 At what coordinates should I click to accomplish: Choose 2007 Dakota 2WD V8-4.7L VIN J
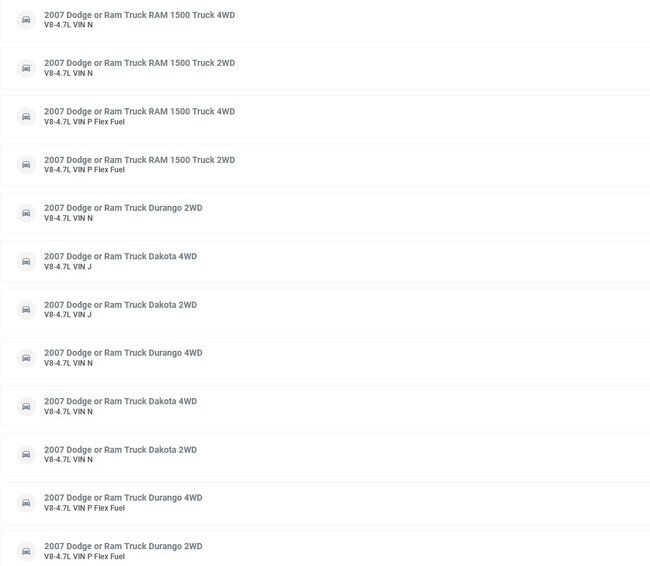pos(325,310)
